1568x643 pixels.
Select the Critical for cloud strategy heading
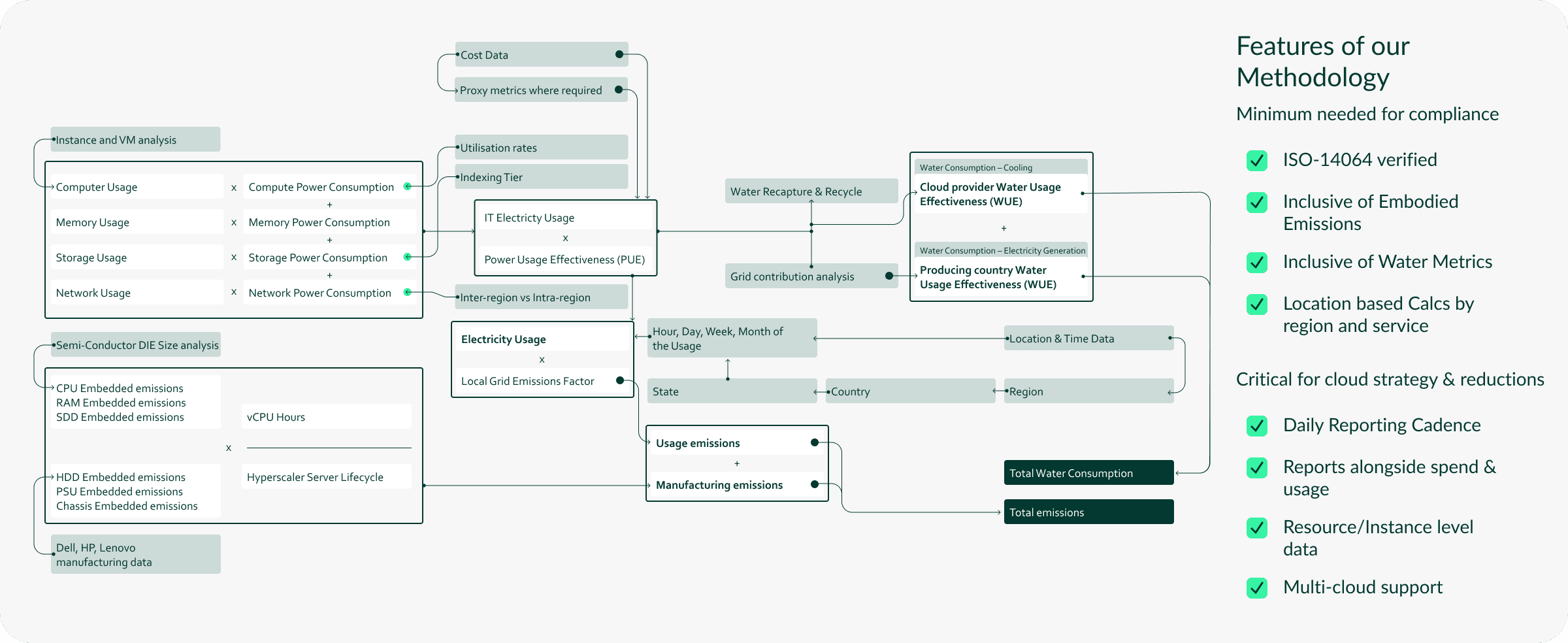click(x=1390, y=379)
